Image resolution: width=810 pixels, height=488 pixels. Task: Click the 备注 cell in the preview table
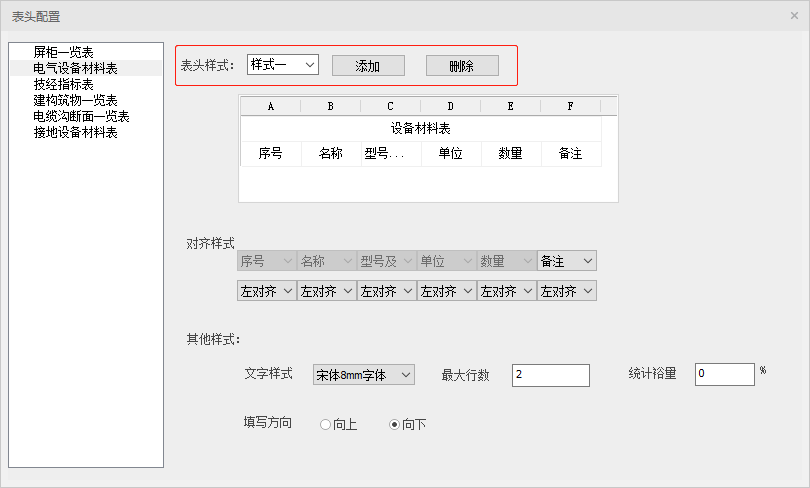pyautogui.click(x=571, y=153)
